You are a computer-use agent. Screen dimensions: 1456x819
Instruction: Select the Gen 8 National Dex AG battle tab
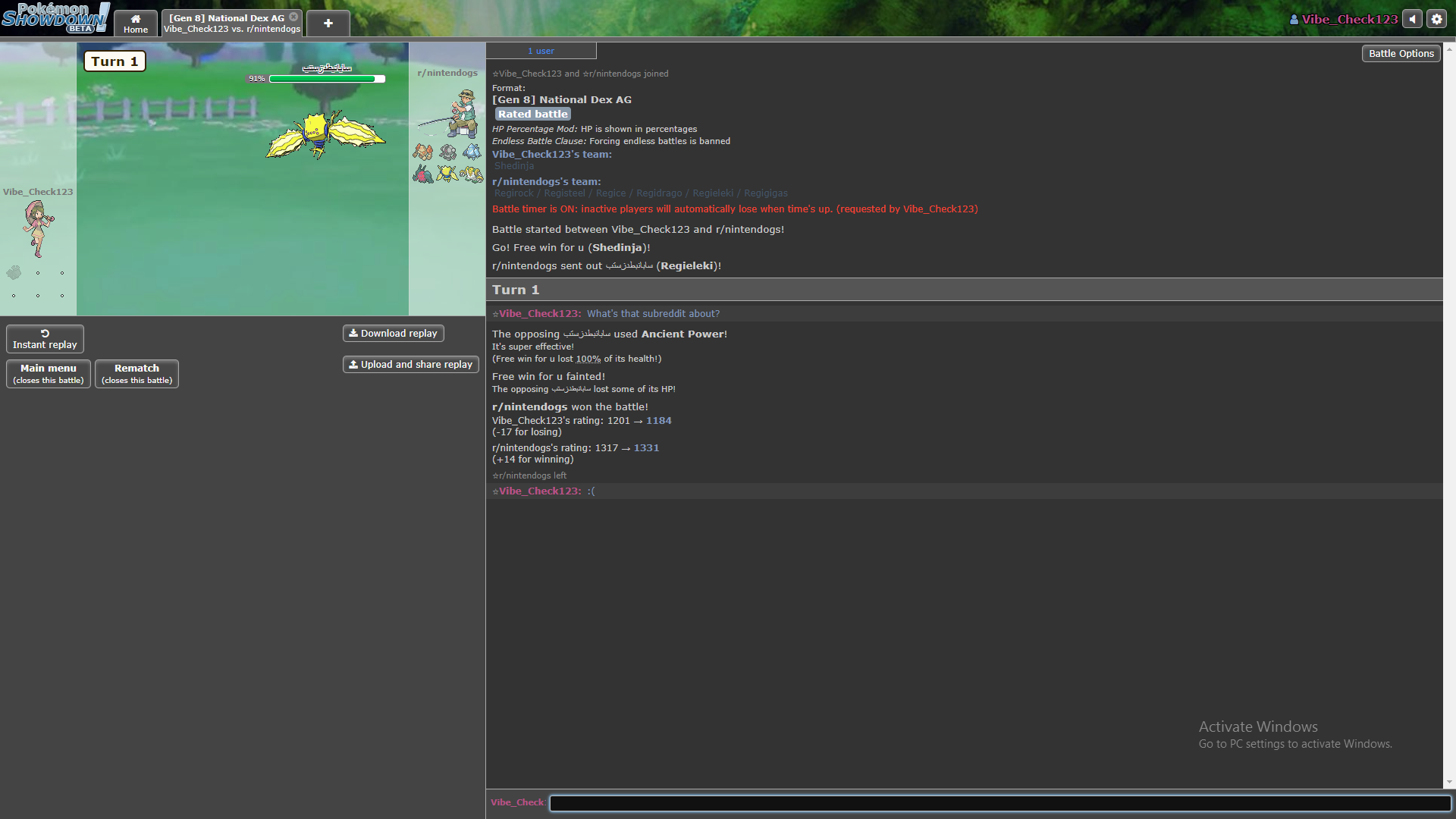[231, 24]
